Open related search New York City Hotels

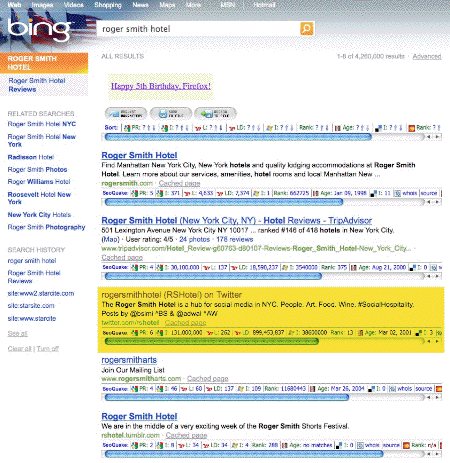pyautogui.click(x=39, y=215)
